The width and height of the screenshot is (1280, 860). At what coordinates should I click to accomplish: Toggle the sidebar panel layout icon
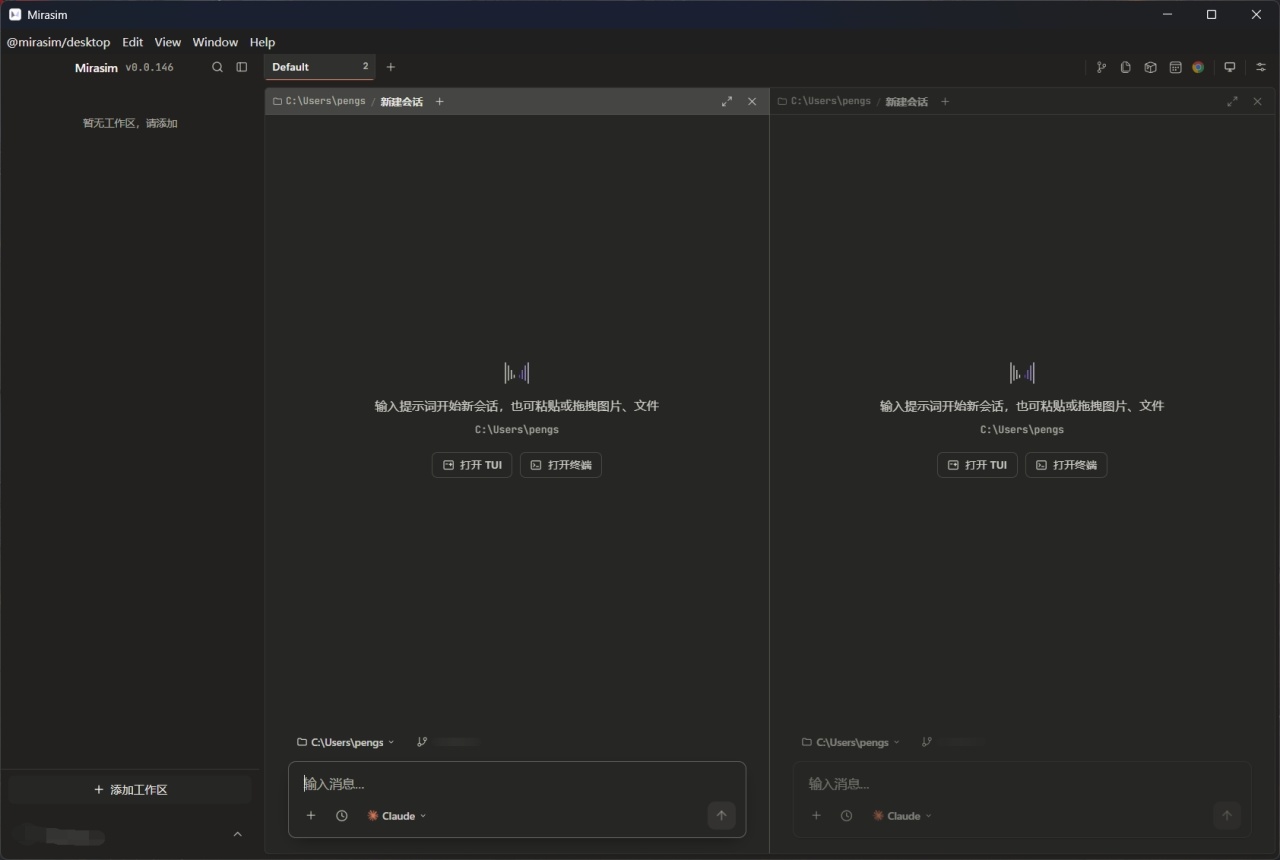coord(241,67)
